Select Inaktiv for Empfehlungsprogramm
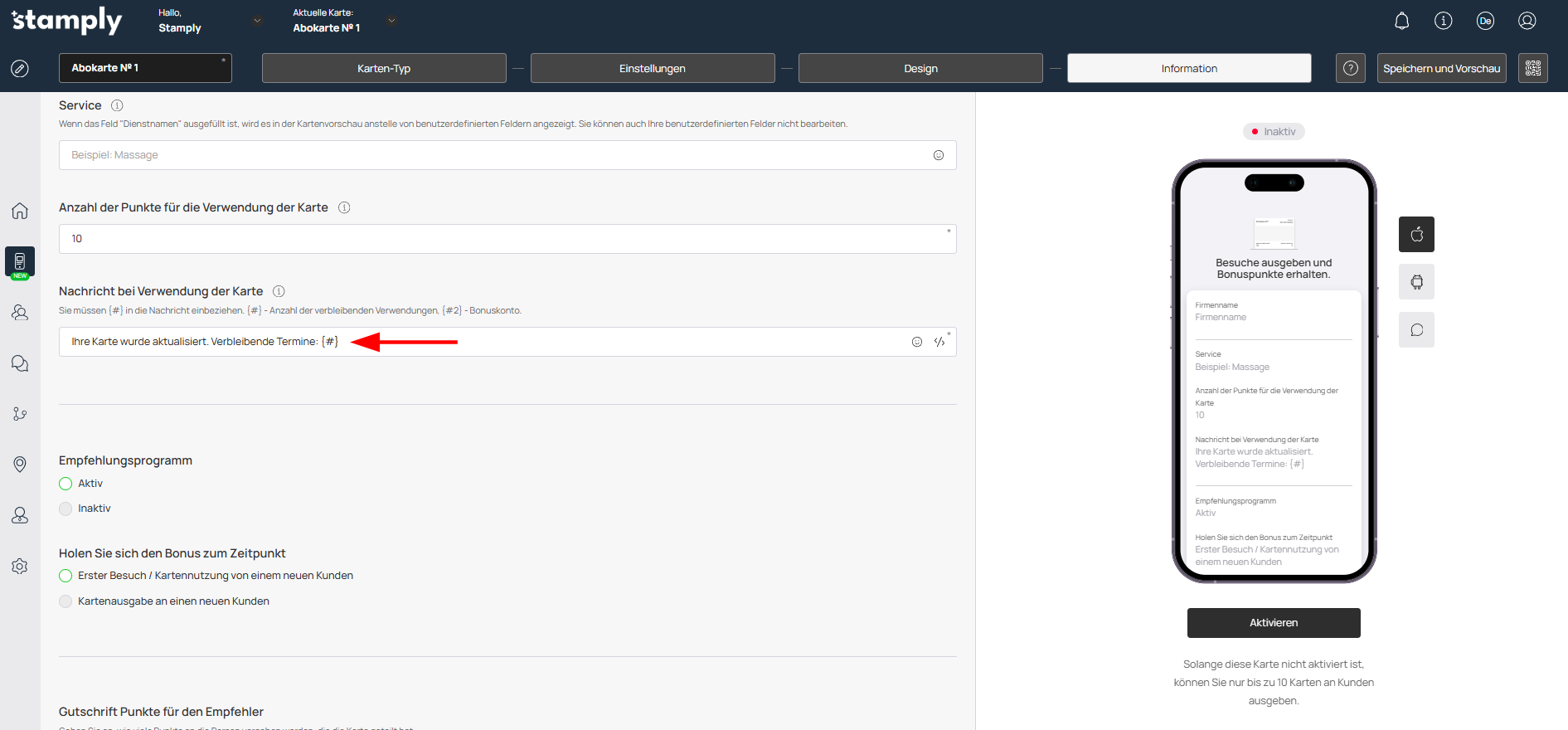The width and height of the screenshot is (1568, 730). coord(66,509)
